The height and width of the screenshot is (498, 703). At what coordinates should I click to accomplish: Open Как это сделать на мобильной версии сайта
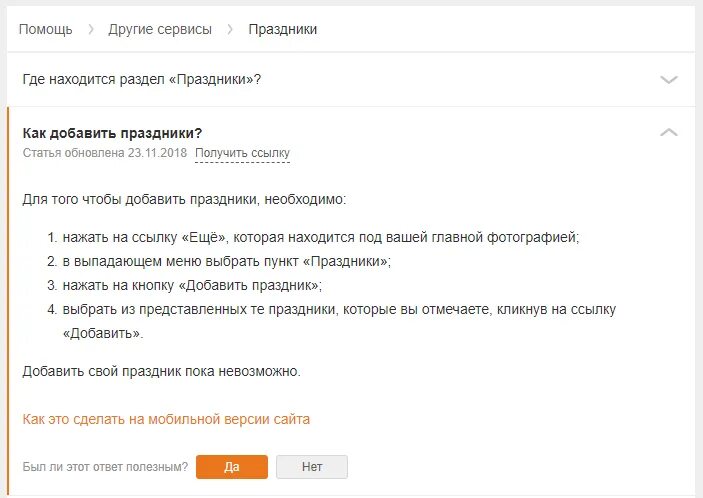tap(166, 419)
